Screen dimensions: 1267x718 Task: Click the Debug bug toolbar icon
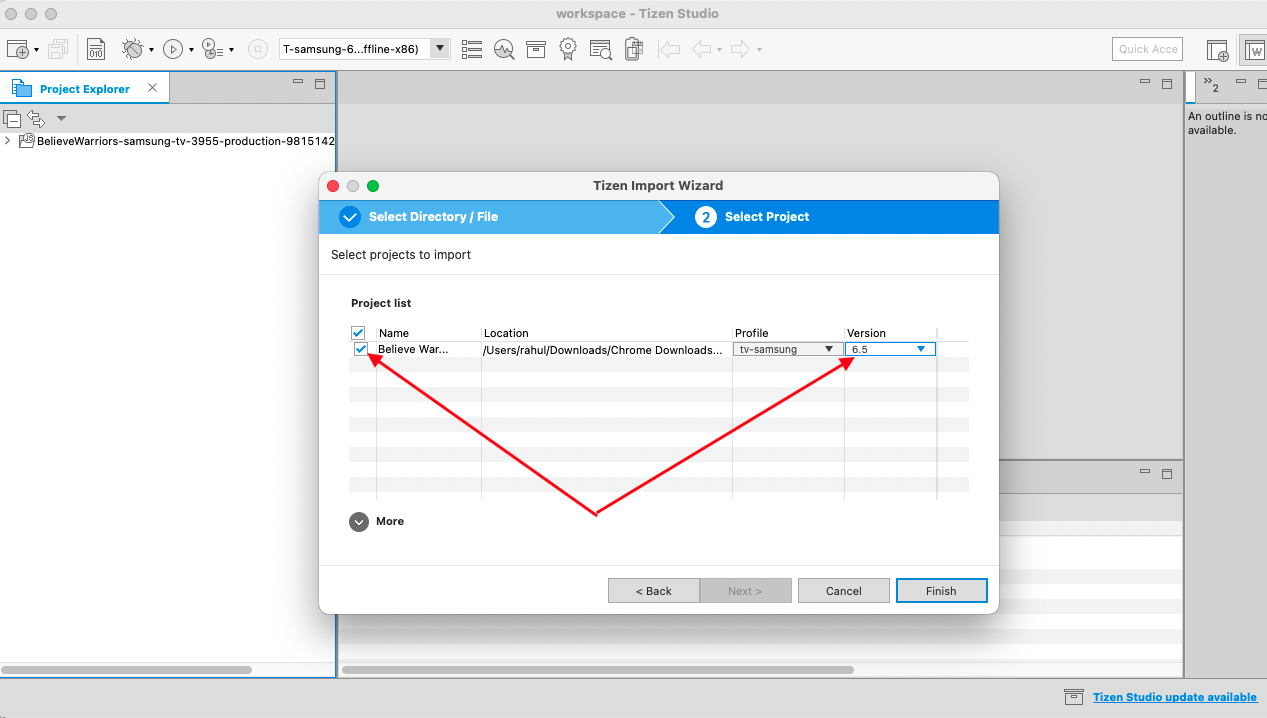[132, 49]
